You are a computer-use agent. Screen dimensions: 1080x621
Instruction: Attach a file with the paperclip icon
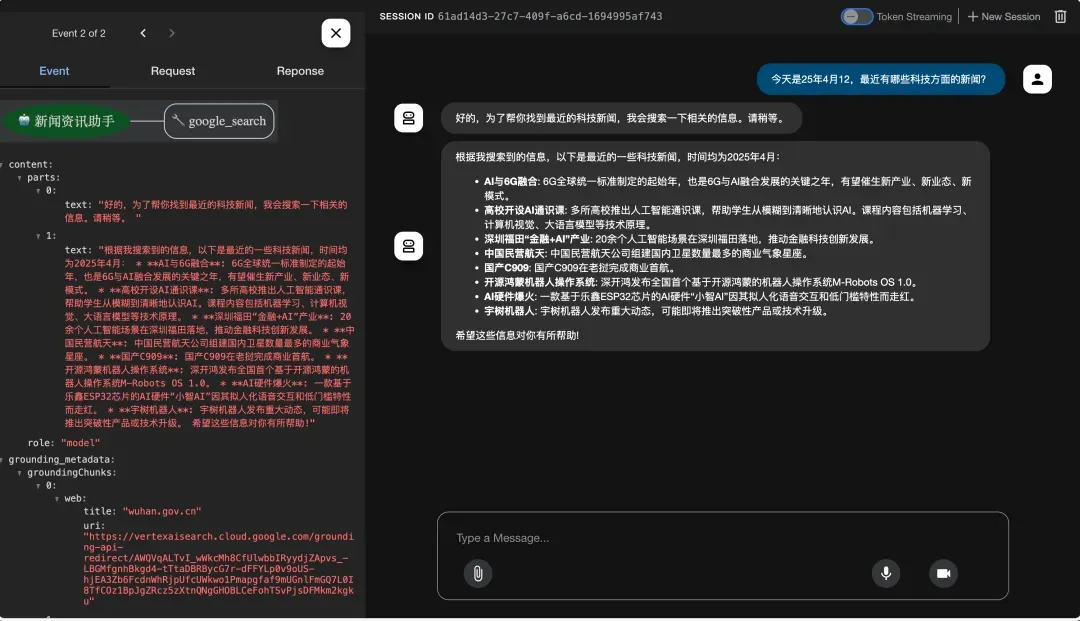coord(478,573)
